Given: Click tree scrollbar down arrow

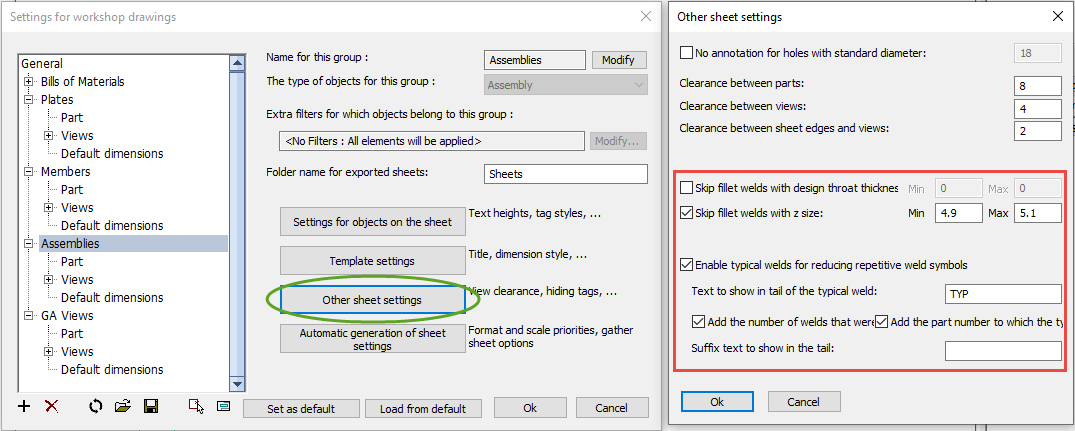Looking at the screenshot, I should pos(238,383).
